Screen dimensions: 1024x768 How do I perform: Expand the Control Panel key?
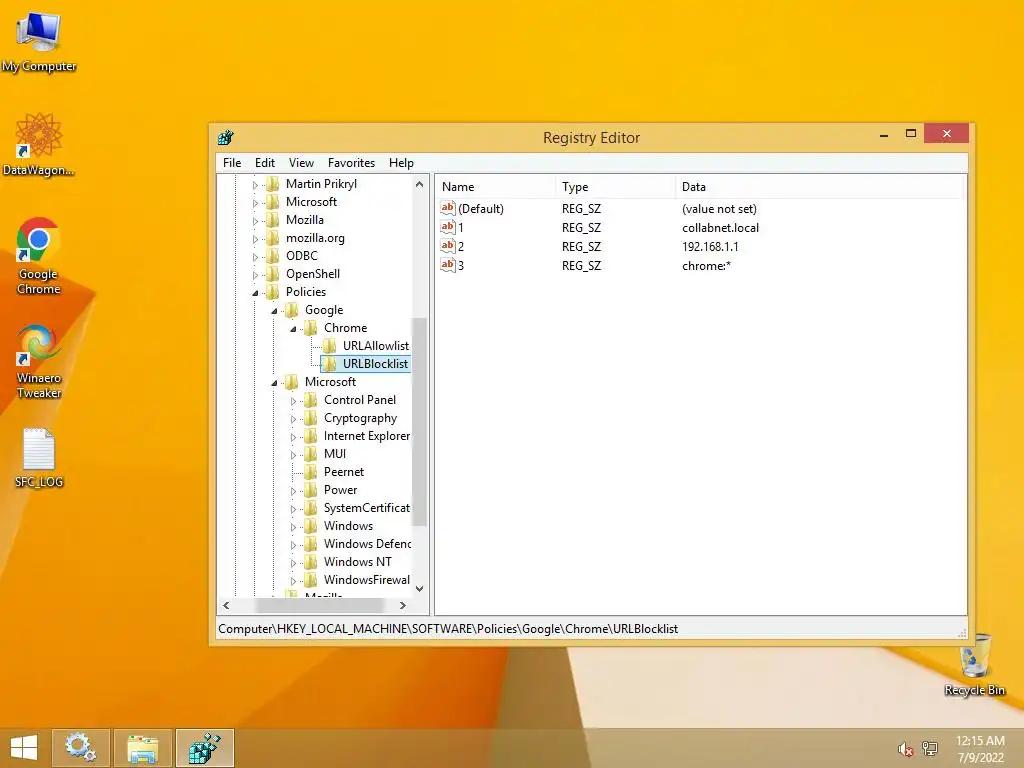293,401
